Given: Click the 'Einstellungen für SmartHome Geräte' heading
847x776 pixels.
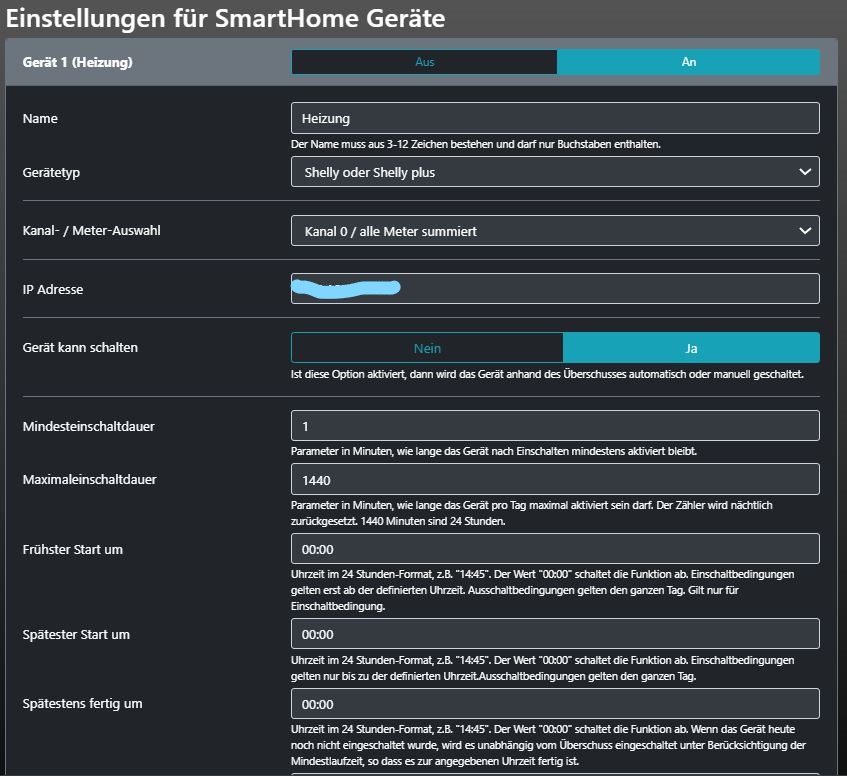Looking at the screenshot, I should (x=225, y=18).
